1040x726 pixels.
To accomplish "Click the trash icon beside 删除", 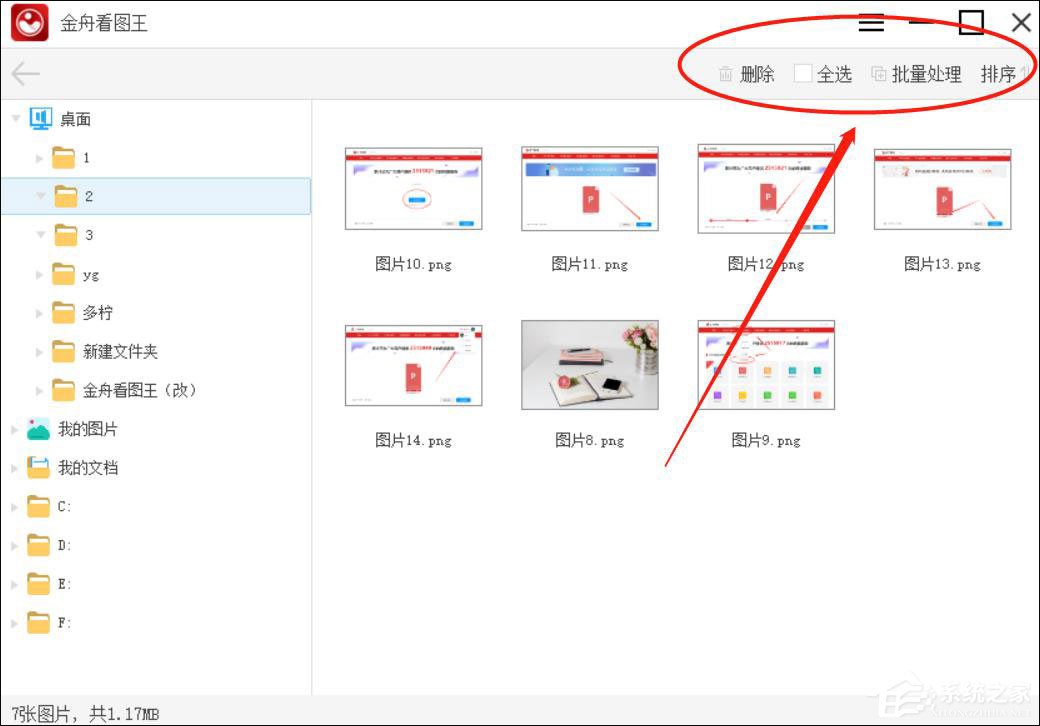I will tap(724, 73).
